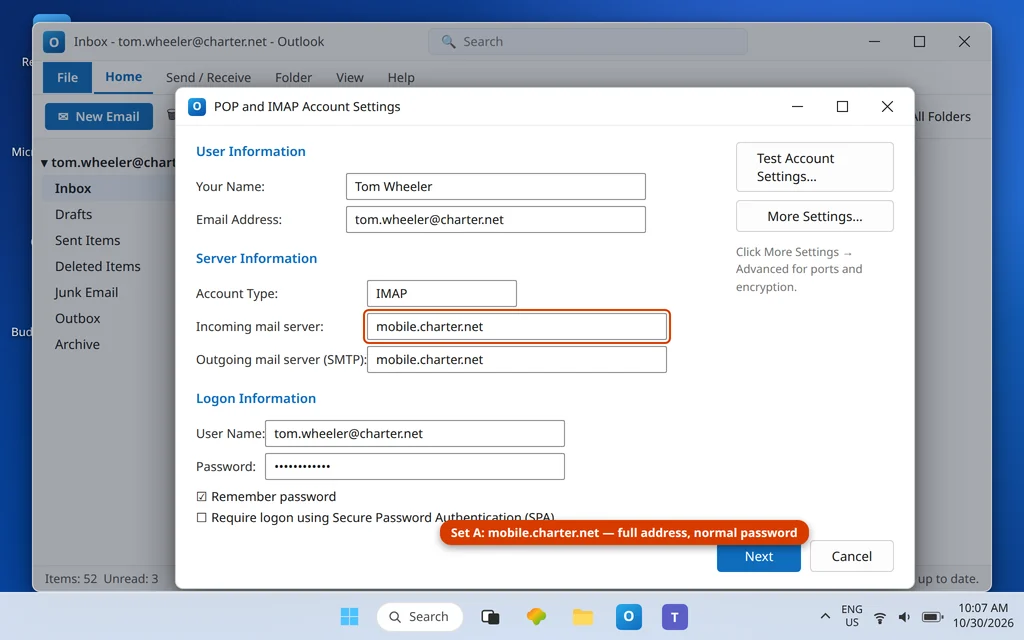The width and height of the screenshot is (1024, 640).
Task: Click the User Name field
Action: (415, 434)
